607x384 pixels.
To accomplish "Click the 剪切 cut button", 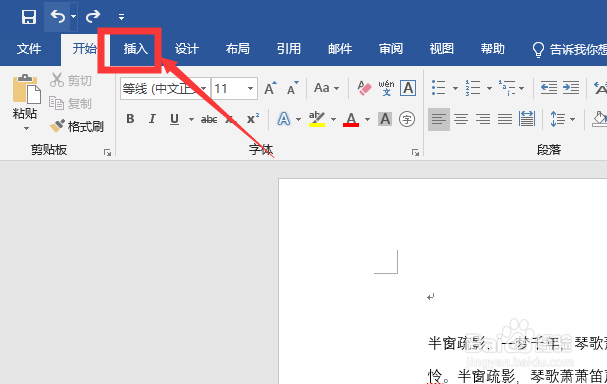I will click(71, 80).
